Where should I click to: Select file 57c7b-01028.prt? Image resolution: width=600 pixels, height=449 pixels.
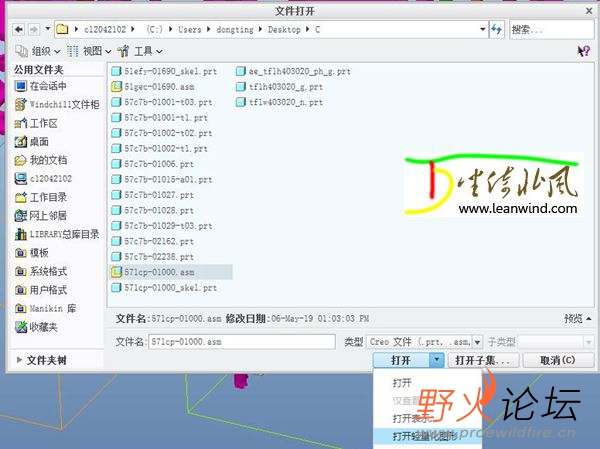click(x=152, y=210)
